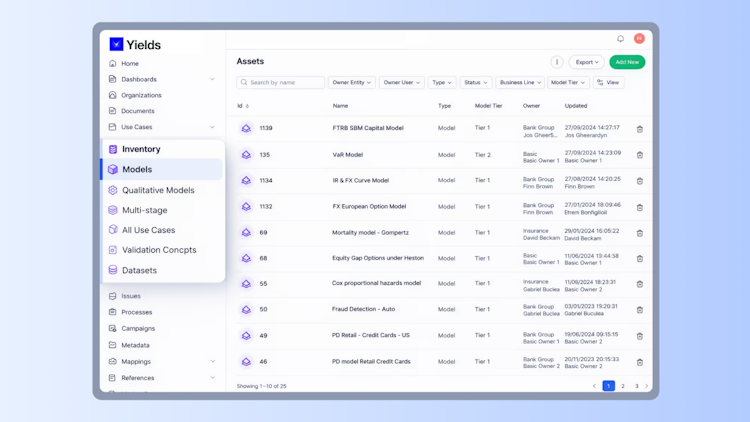Open the VaR Model name
Viewport: 750px width, 422px height.
click(x=348, y=155)
